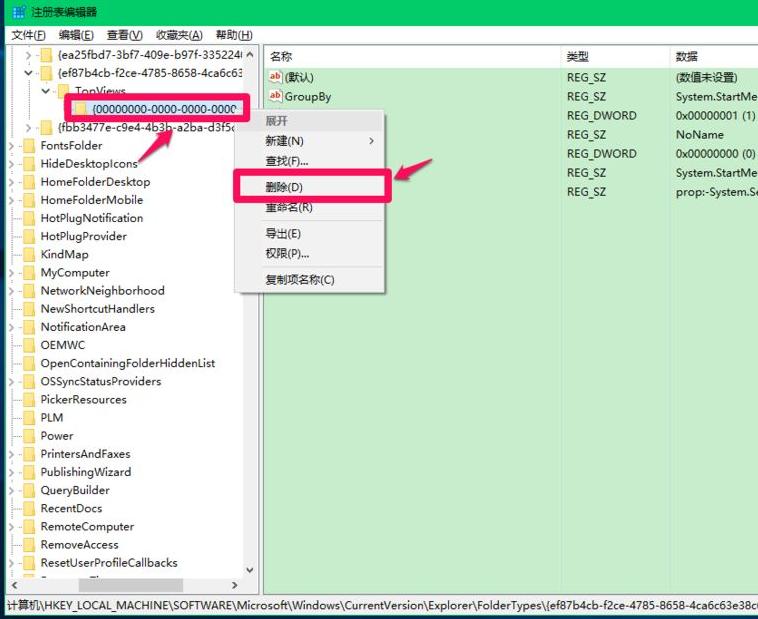Click the OEMWC folder icon
Screen dimensions: 758x619
coord(29,345)
